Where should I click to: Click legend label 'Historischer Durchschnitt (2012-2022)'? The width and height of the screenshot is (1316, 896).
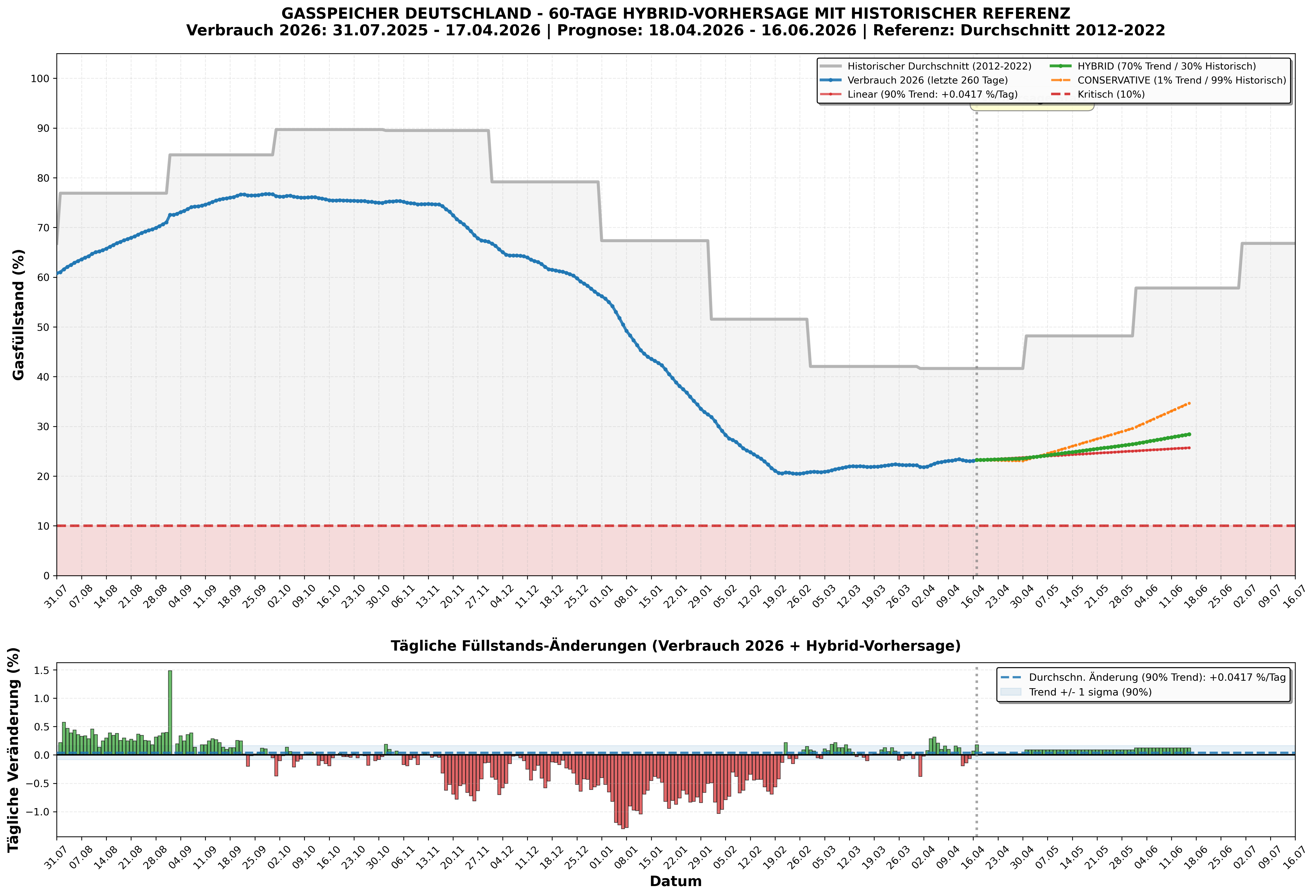[939, 66]
